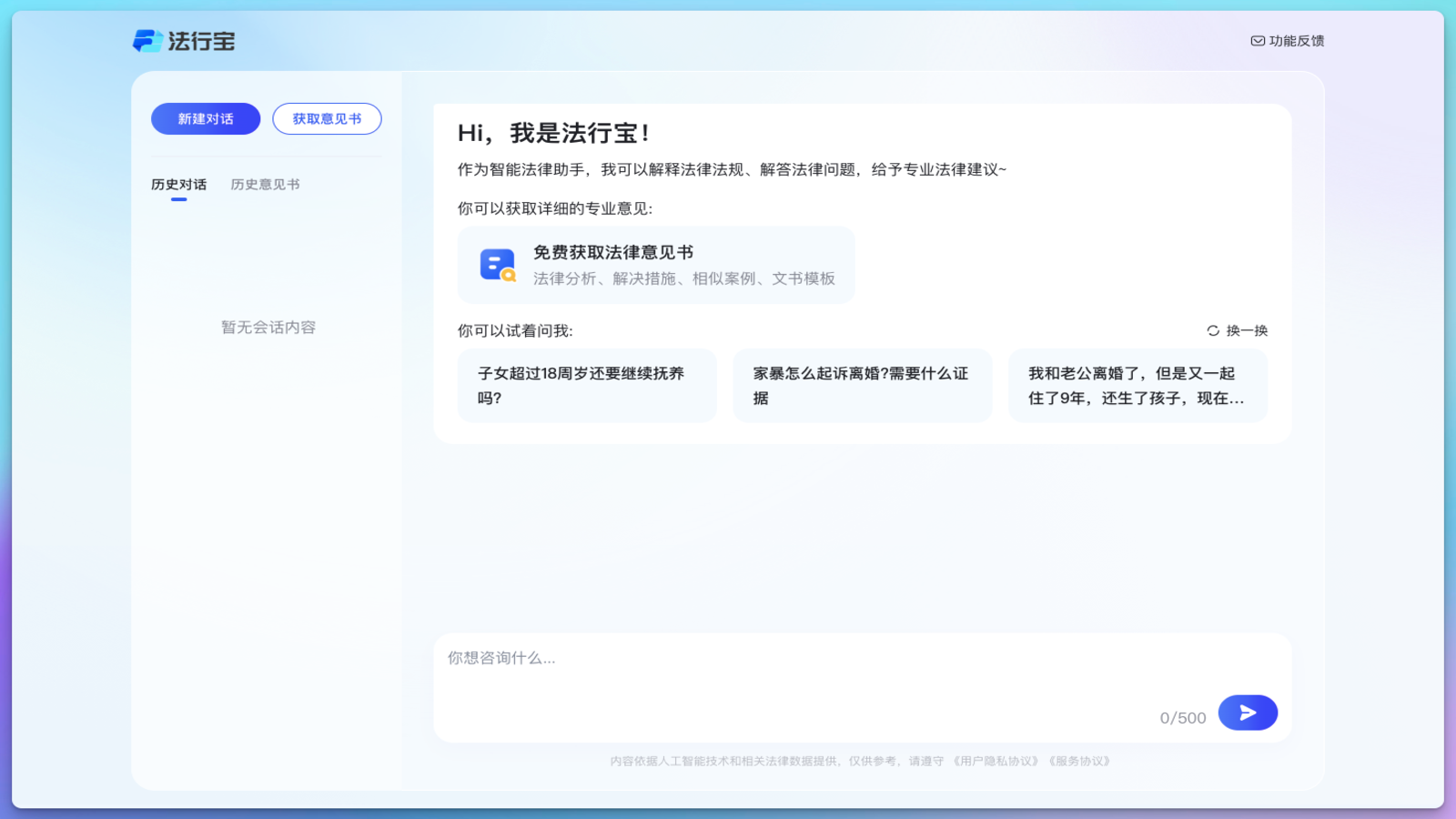
Task: Switch to the 历史对话 tab
Action: [179, 184]
